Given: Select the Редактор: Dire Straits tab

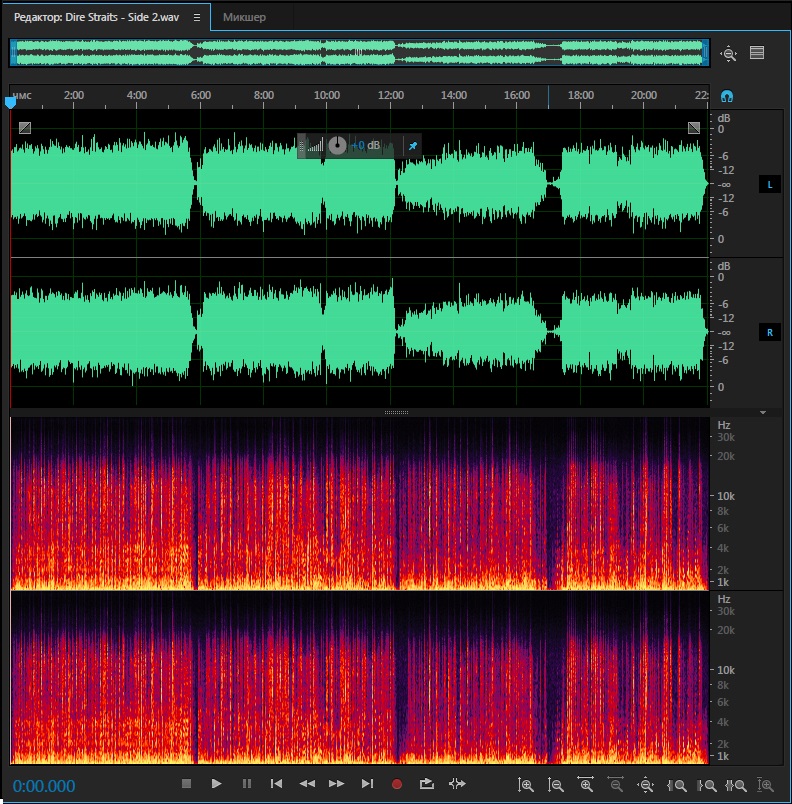Looking at the screenshot, I should click(96, 18).
